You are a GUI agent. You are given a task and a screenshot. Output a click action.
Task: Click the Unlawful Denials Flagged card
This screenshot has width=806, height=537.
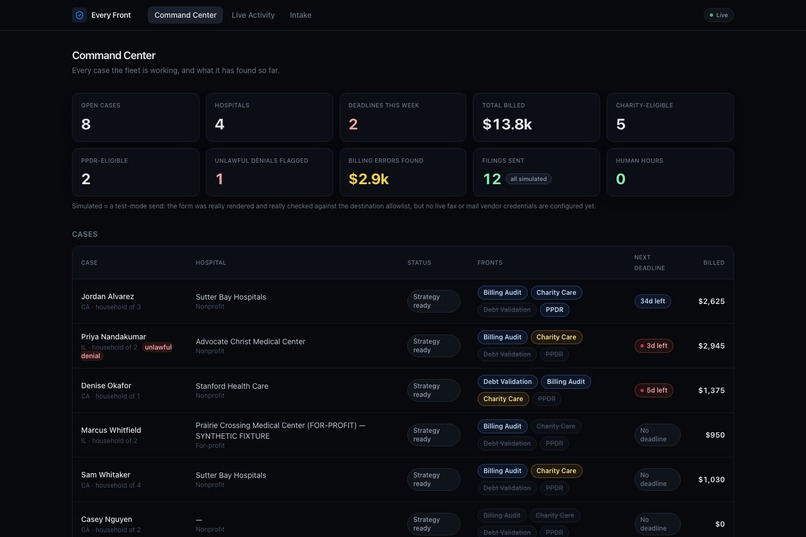(269, 172)
